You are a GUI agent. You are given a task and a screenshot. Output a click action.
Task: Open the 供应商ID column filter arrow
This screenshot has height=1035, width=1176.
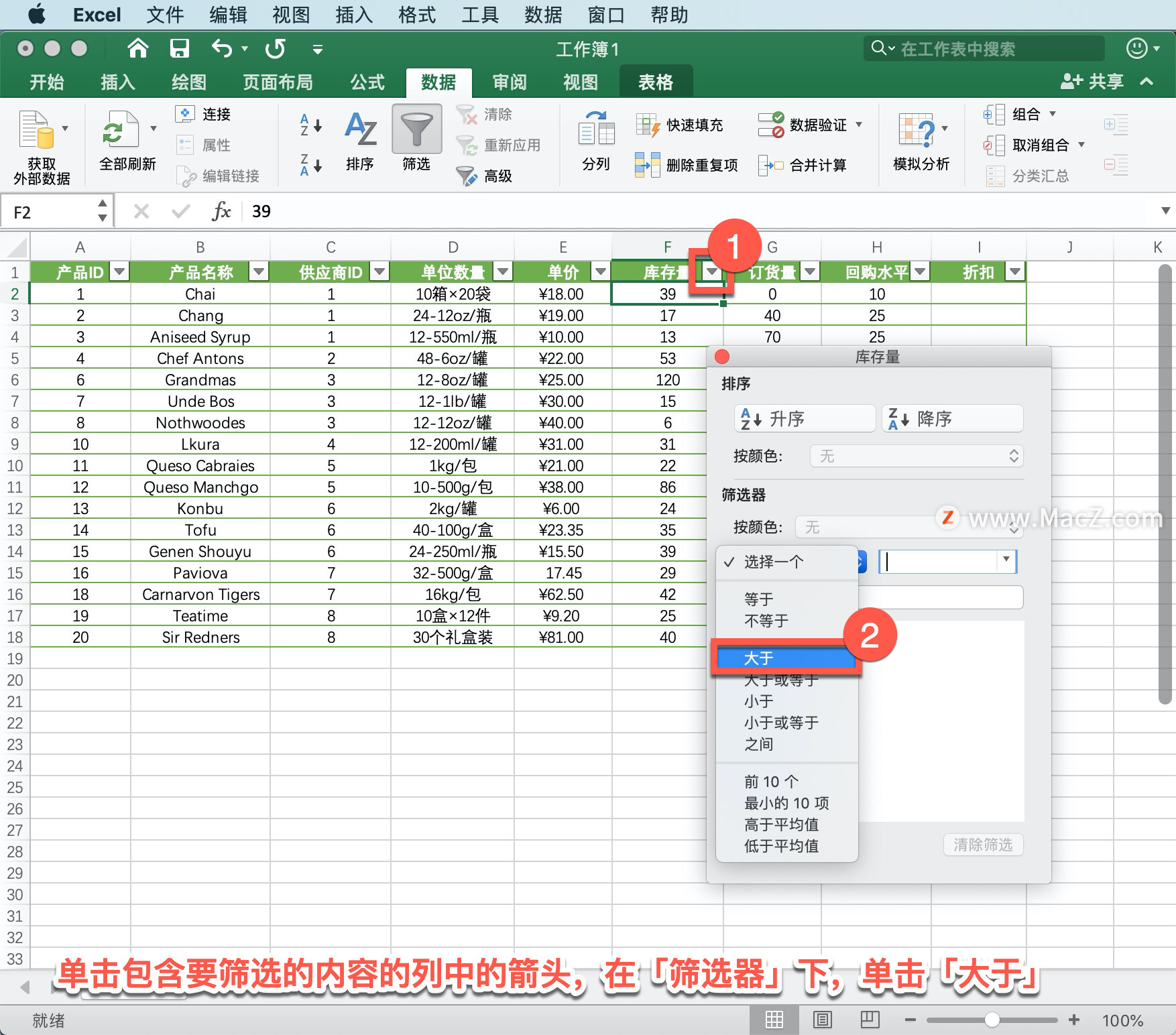pos(380,271)
